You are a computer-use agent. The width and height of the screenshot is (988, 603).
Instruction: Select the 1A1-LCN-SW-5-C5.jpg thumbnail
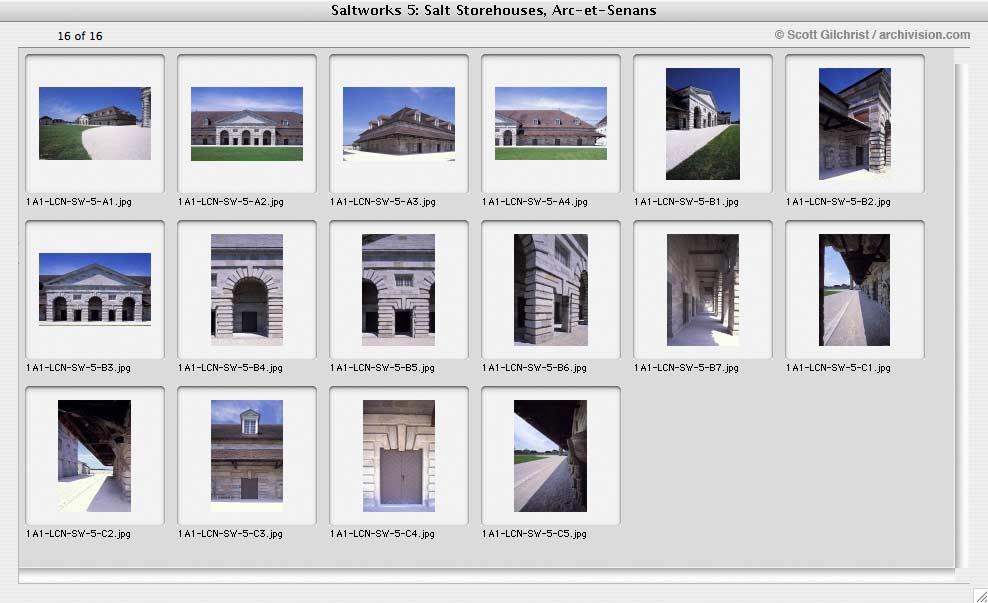pos(551,456)
